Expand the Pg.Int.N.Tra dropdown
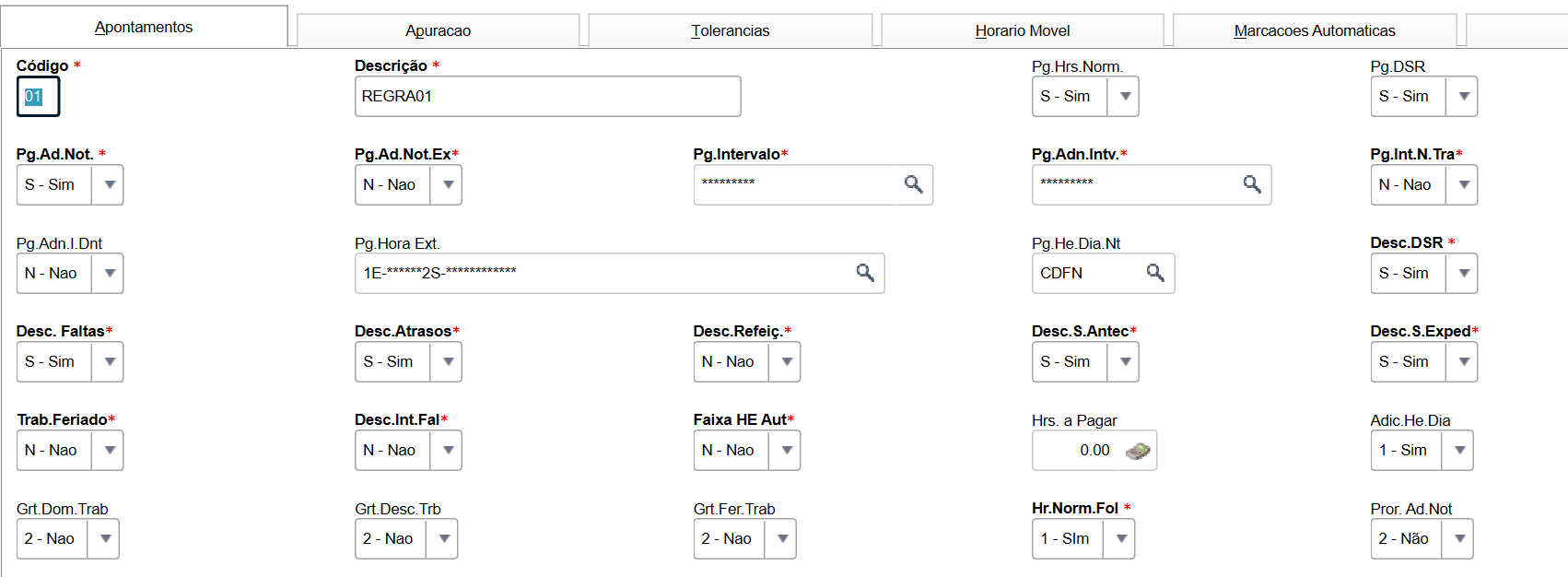 1463,185
